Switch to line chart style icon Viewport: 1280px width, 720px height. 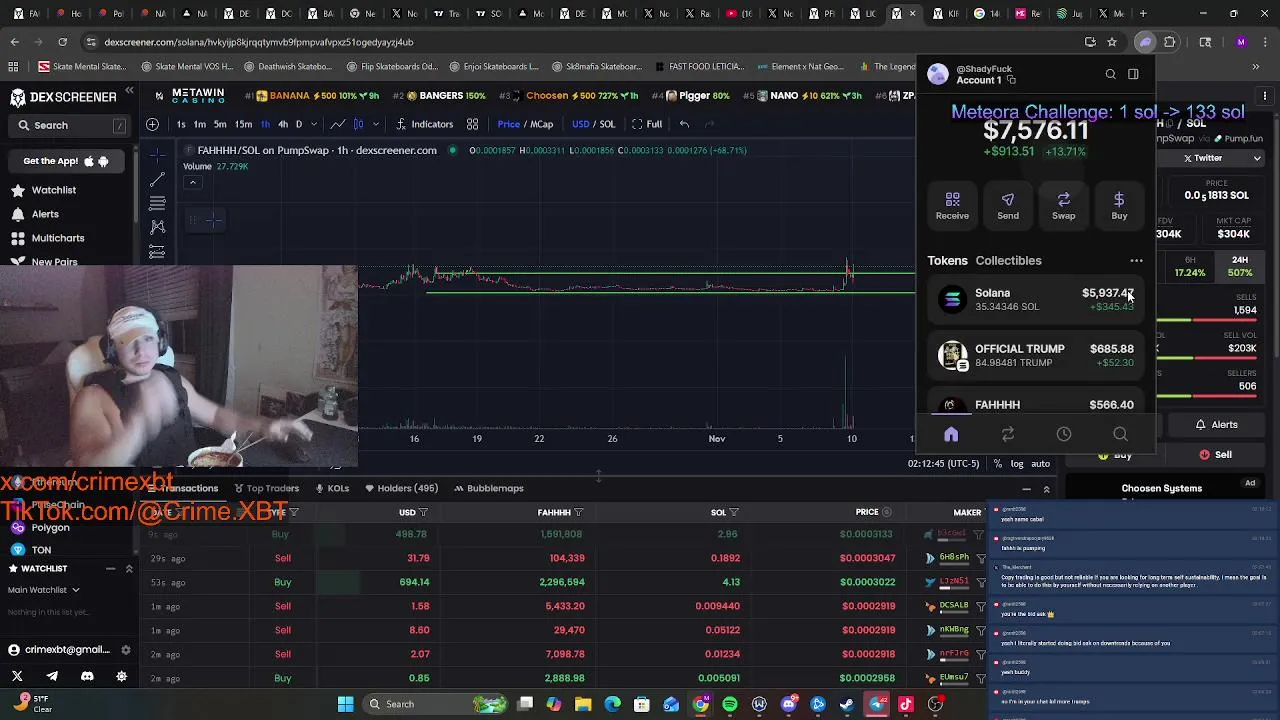click(339, 124)
